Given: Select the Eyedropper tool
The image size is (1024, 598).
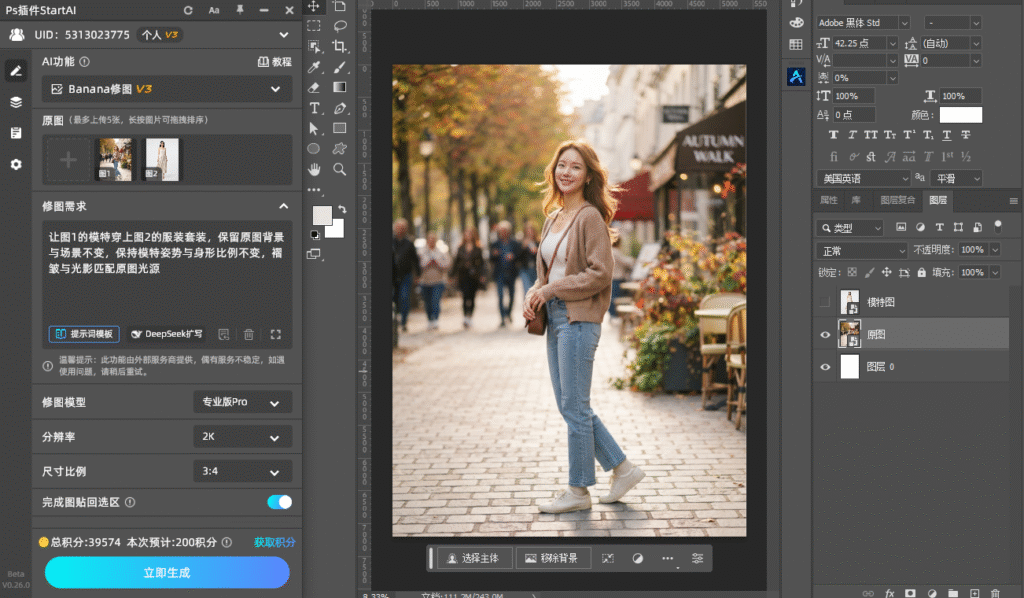Looking at the screenshot, I should 314,67.
